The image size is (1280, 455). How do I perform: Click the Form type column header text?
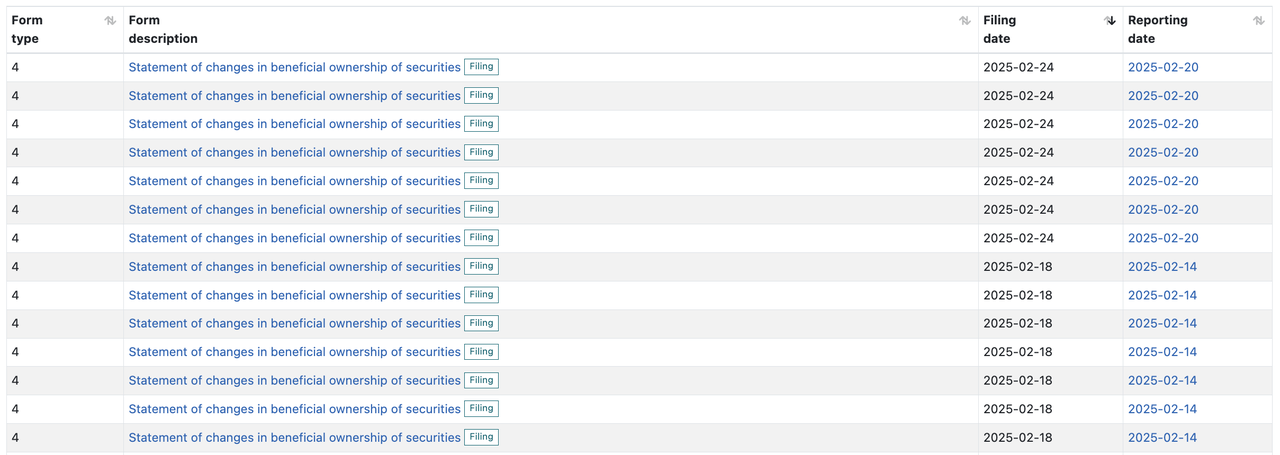pos(27,29)
